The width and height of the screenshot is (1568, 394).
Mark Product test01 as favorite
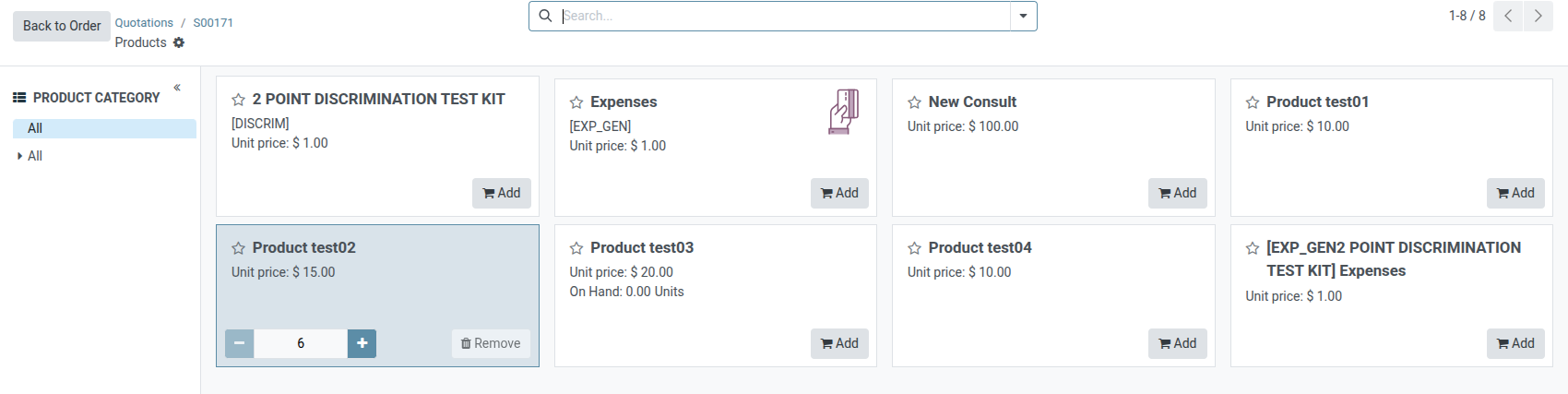[x=1253, y=102]
